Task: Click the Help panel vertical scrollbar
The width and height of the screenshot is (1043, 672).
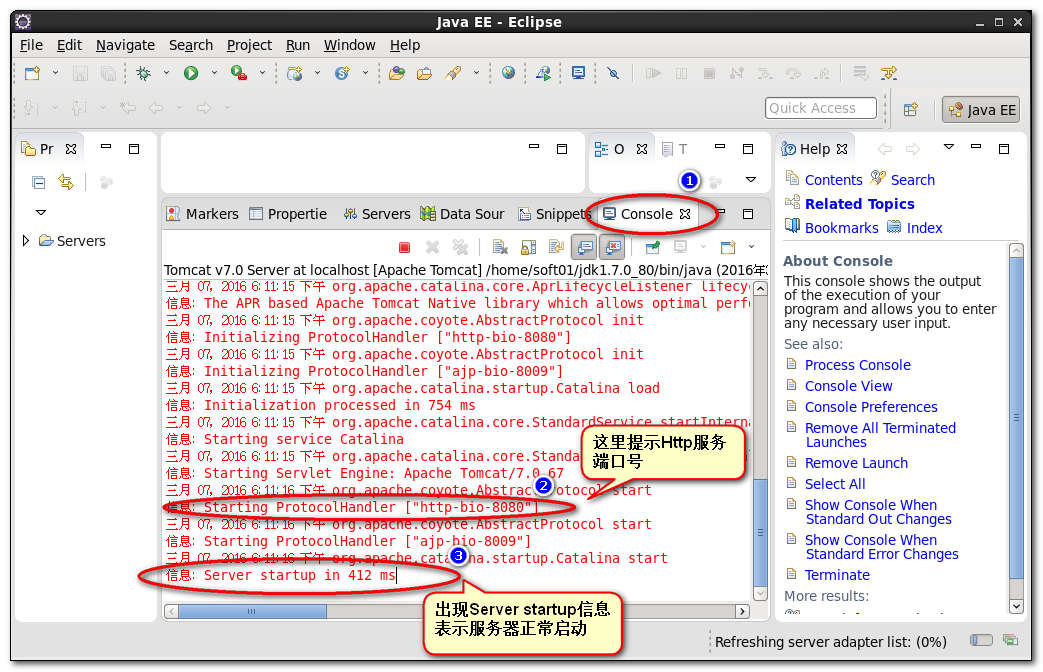Action: coord(1016,418)
